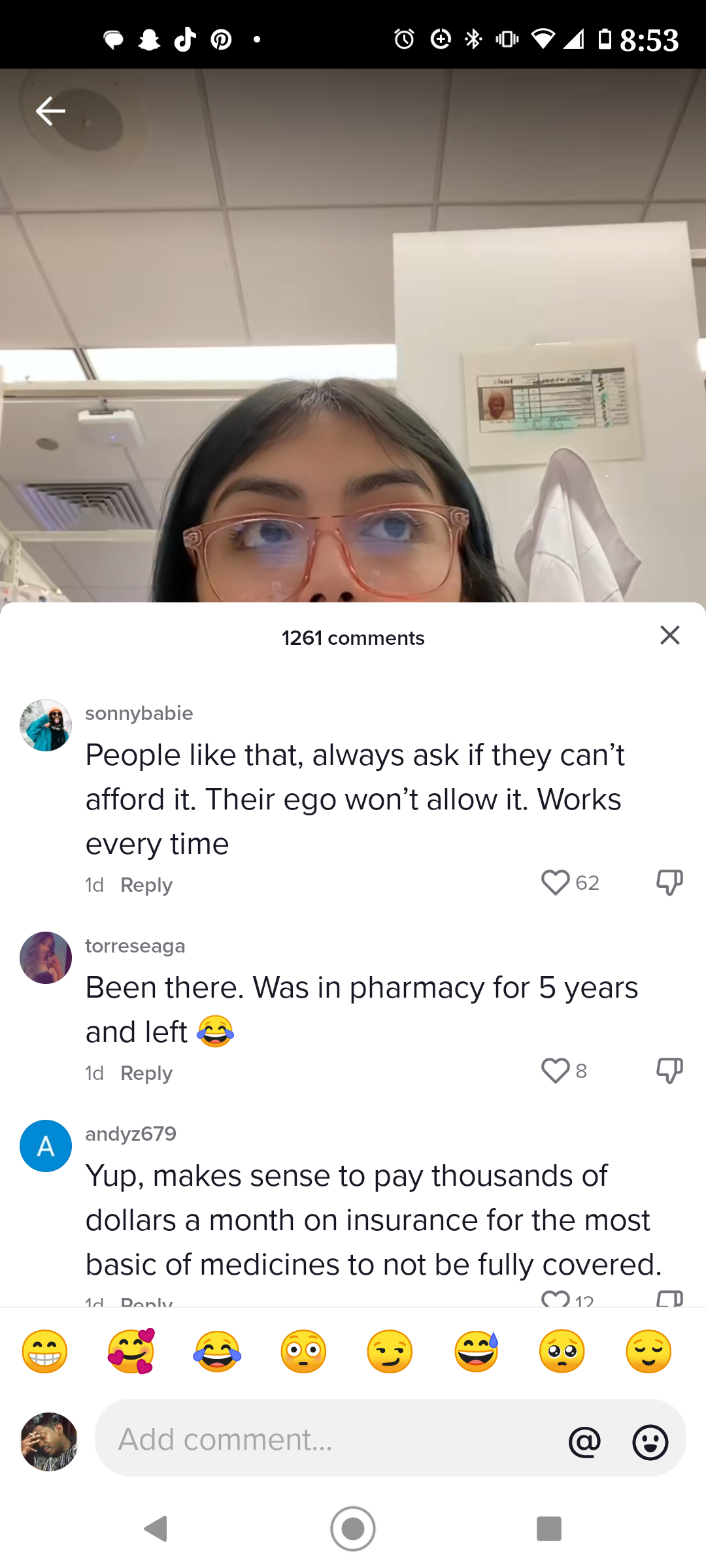Dislike sonnybabie's comment
The width and height of the screenshot is (706, 1568).
tap(669, 883)
